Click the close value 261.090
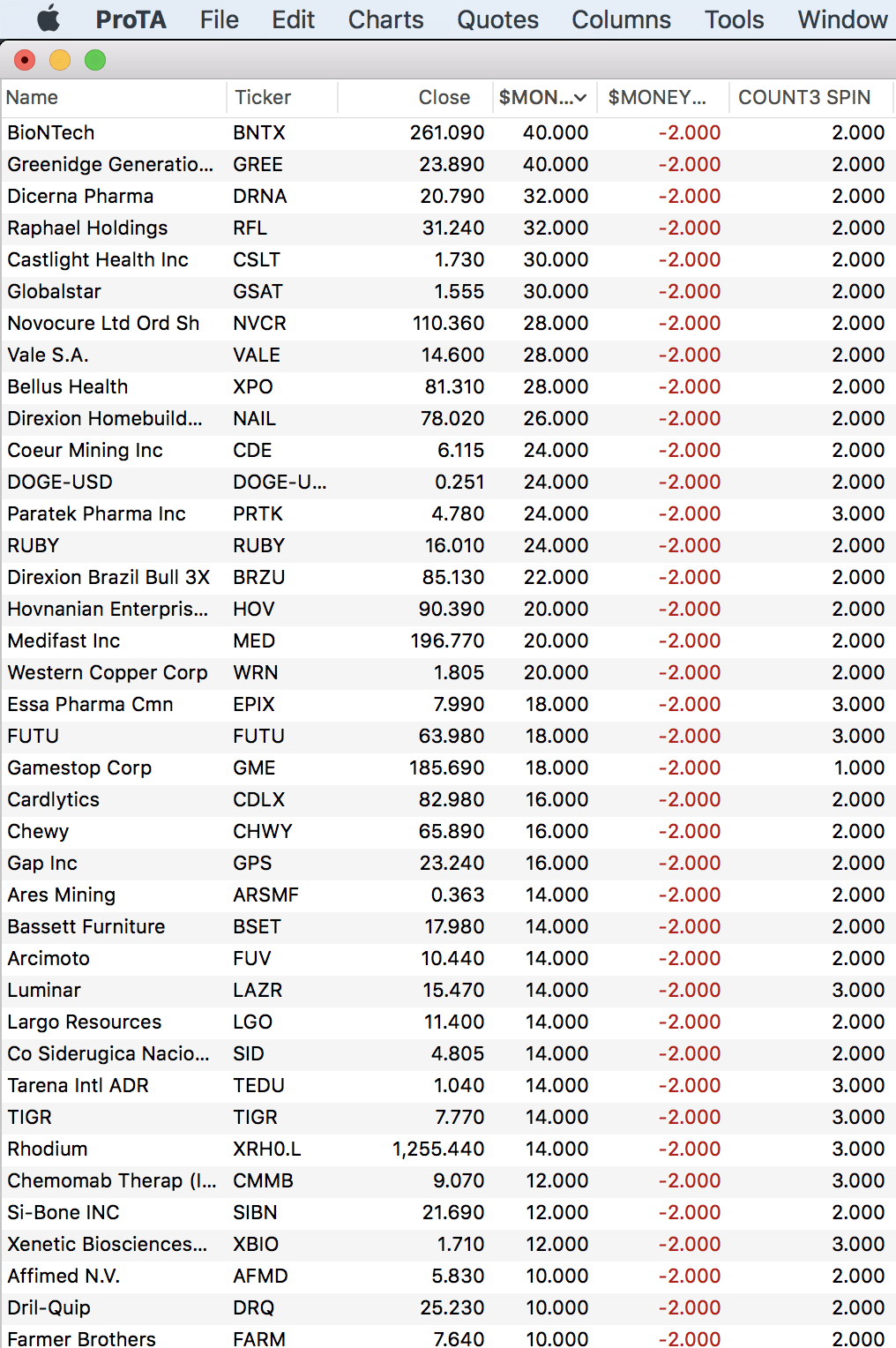Screen dimensions: 896x1348 click(446, 132)
